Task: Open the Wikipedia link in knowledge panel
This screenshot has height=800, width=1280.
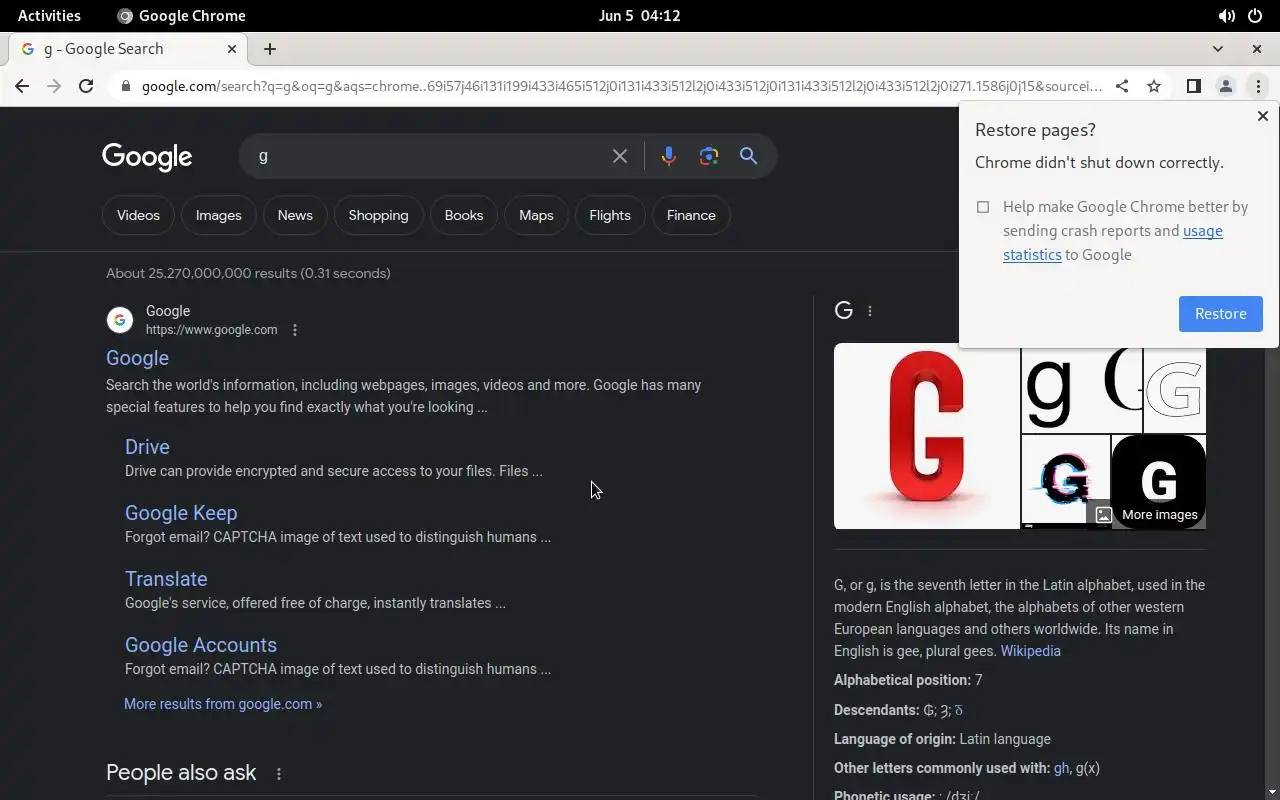Action: pos(1030,651)
